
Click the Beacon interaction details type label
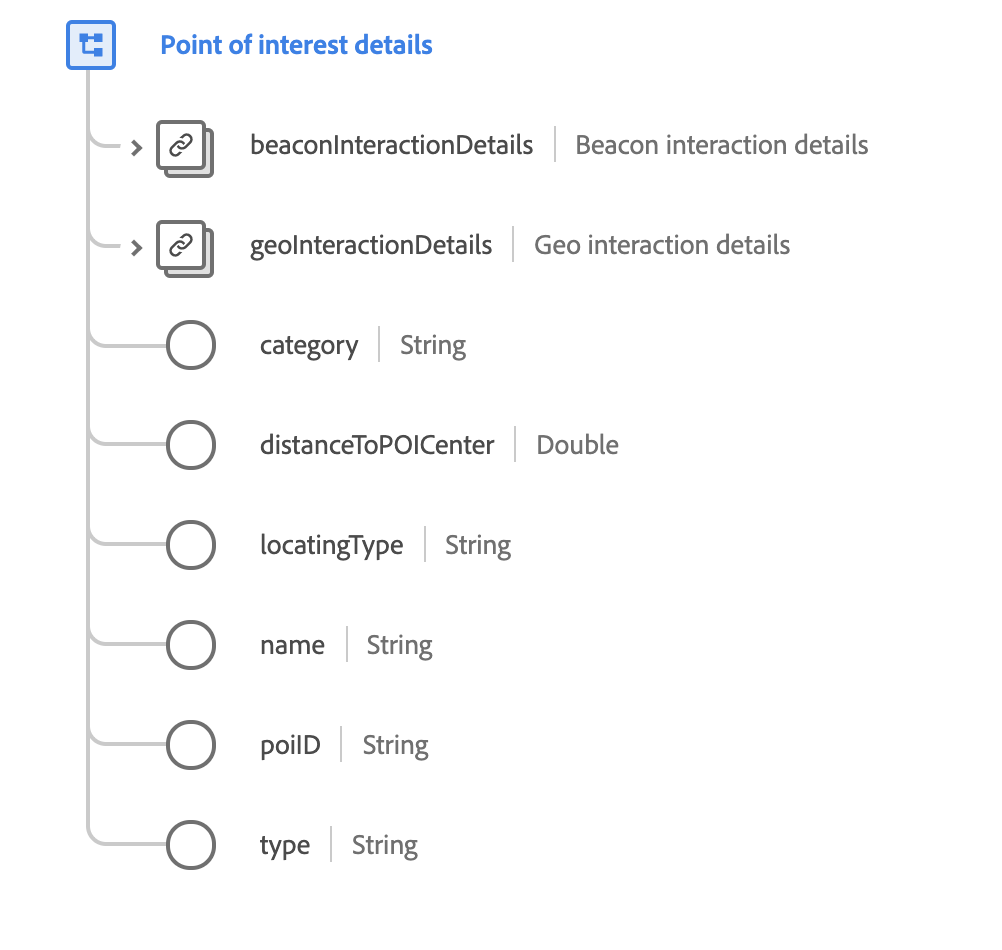(x=721, y=145)
